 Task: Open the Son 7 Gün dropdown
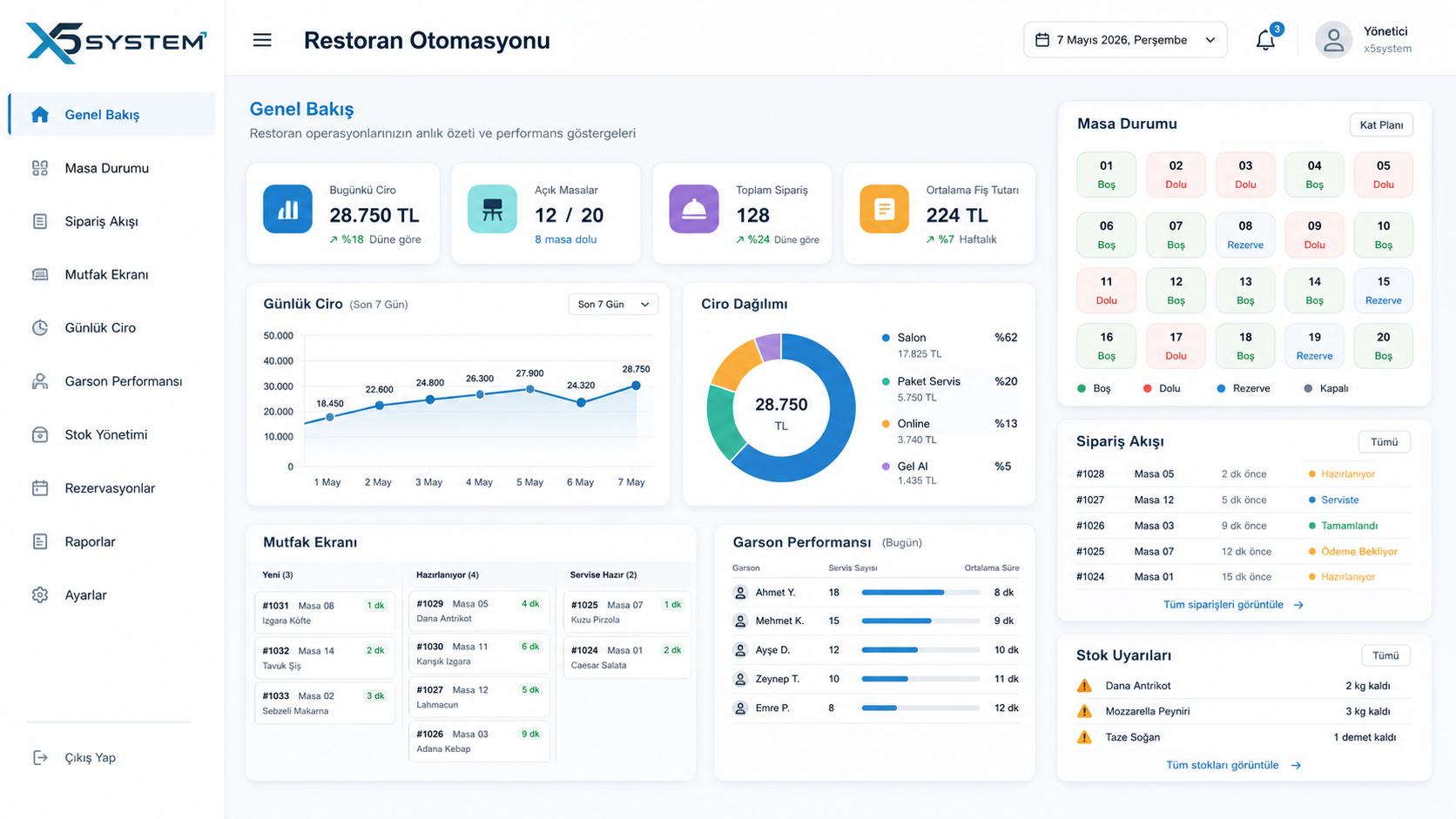[x=613, y=305]
